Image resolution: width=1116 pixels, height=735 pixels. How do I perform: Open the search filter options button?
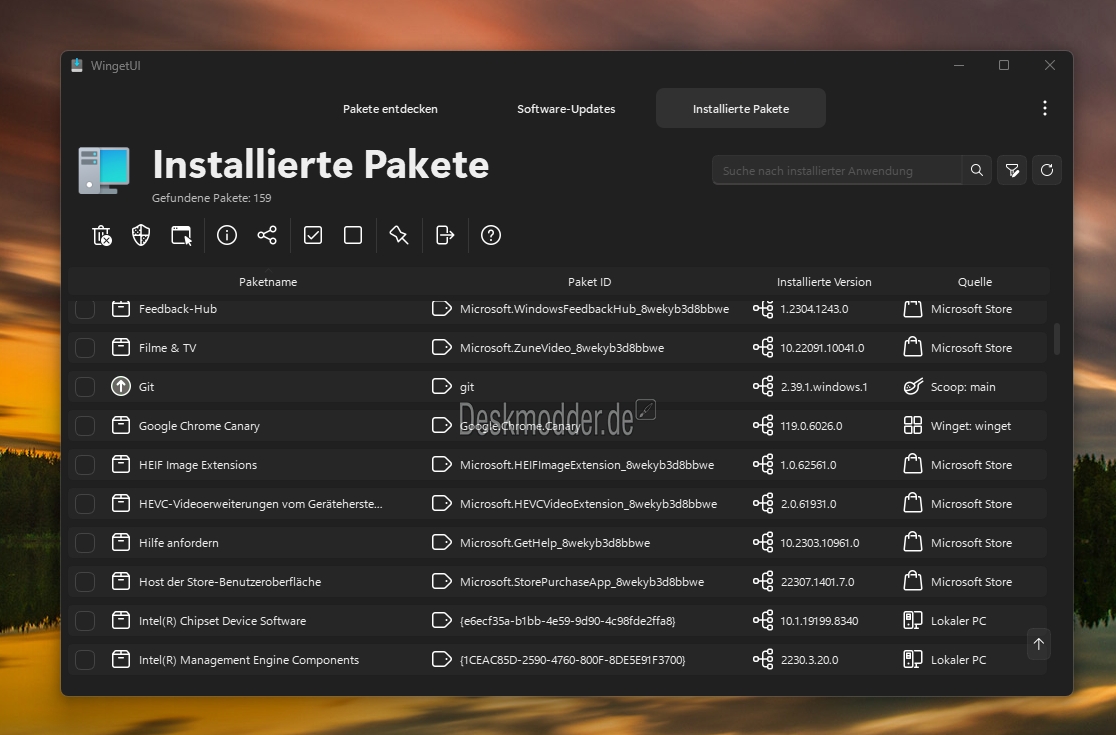pyautogui.click(x=1012, y=170)
